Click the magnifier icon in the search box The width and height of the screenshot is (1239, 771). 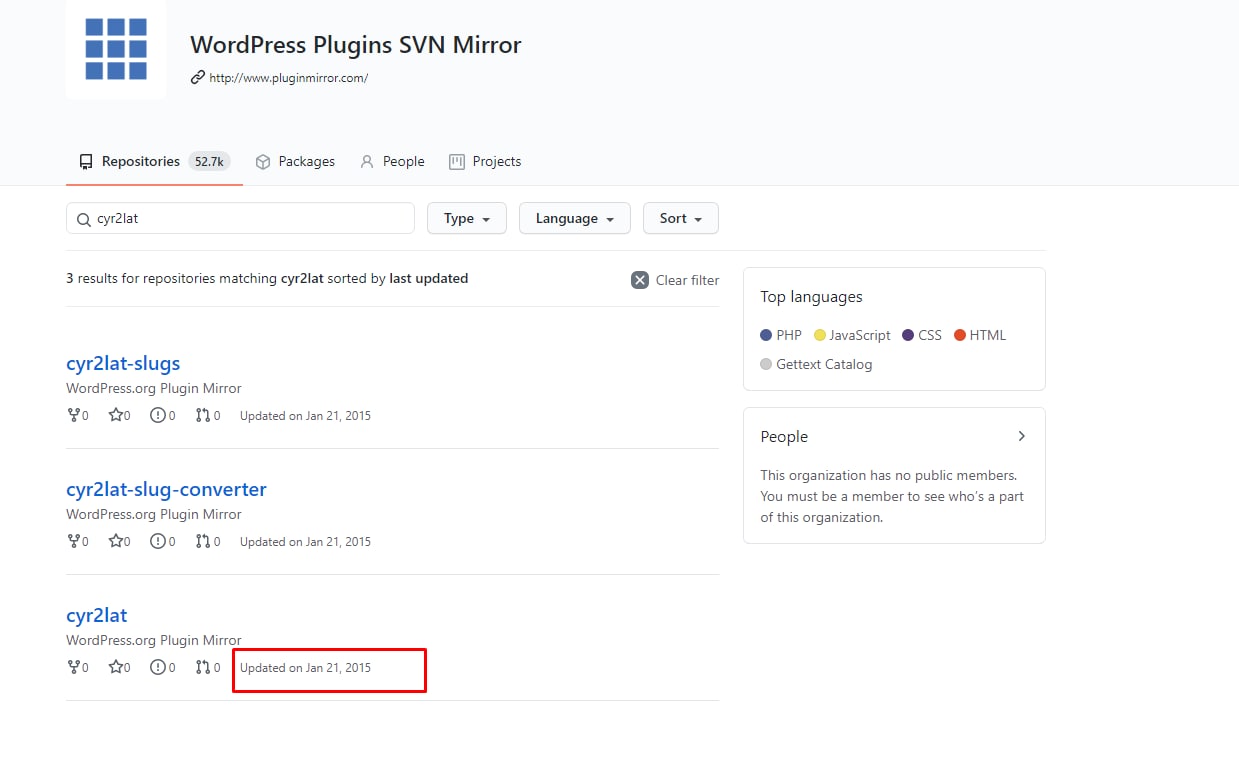[x=84, y=219]
